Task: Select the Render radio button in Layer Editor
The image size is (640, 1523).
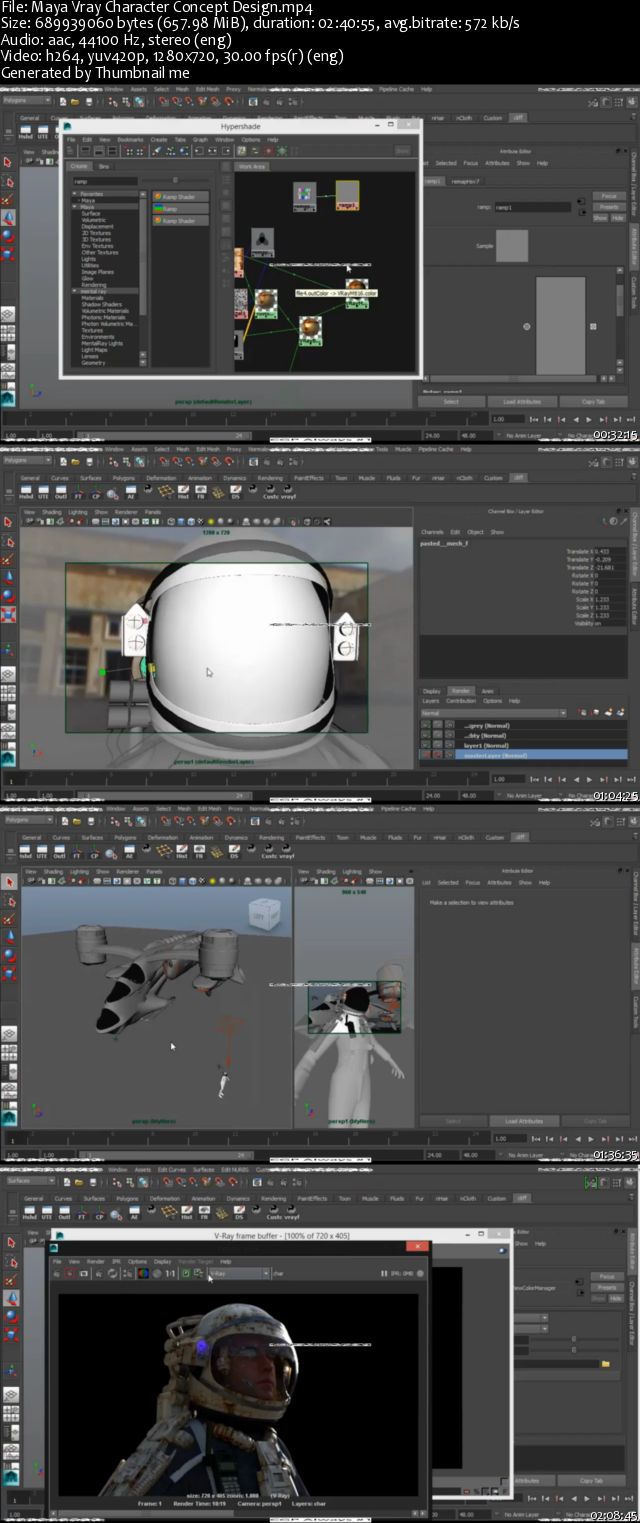Action: point(460,691)
